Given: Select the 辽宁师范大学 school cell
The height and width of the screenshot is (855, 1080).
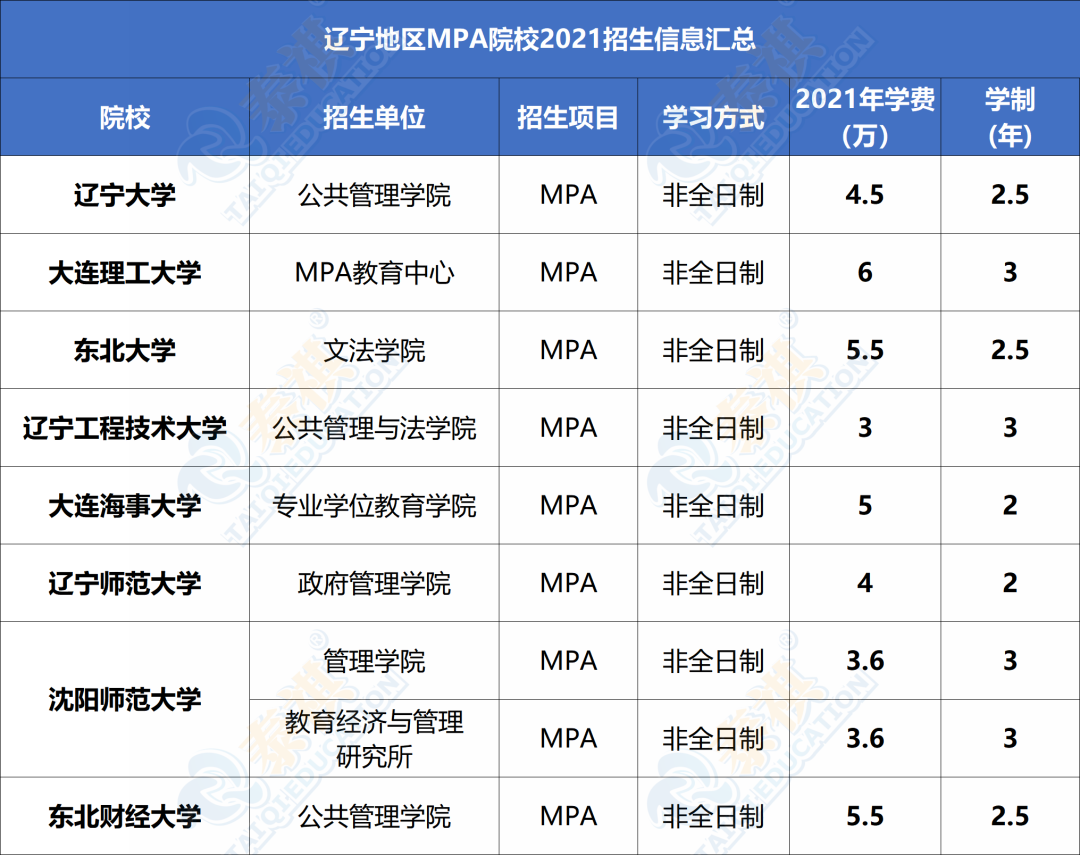Looking at the screenshot, I should [x=125, y=583].
